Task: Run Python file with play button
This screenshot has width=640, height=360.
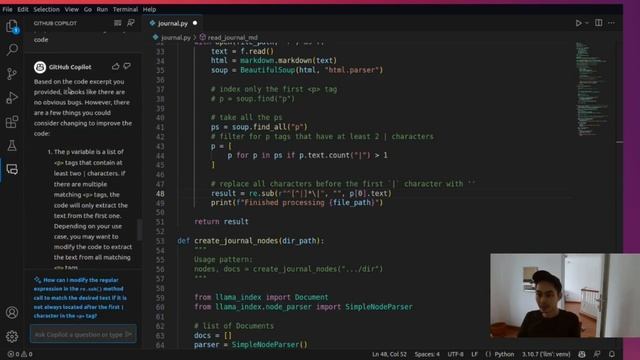Action: coord(578,23)
